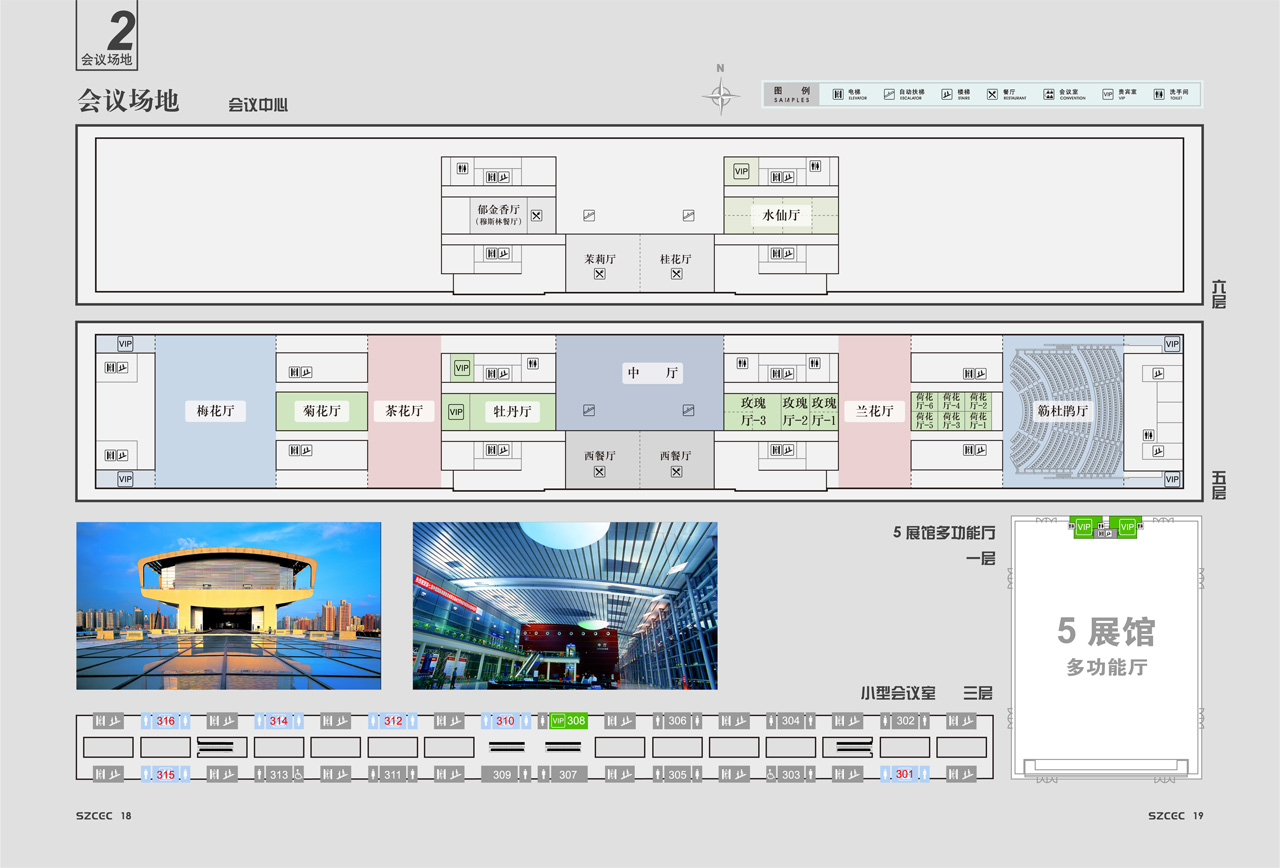Click the left escalator icon in 中厅
1280x868 pixels.
click(x=589, y=410)
